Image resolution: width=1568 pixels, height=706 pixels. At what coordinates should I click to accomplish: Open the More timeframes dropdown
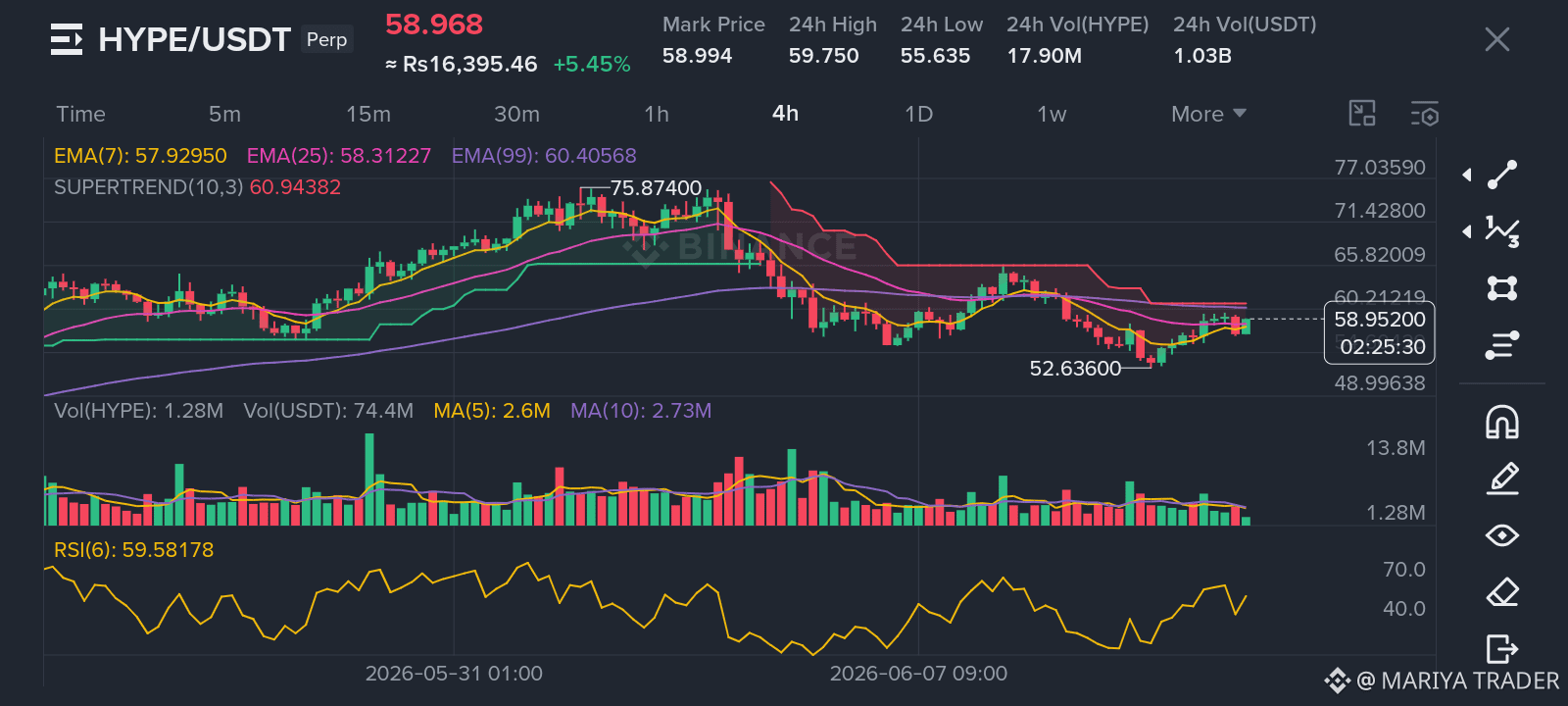pos(1208,114)
